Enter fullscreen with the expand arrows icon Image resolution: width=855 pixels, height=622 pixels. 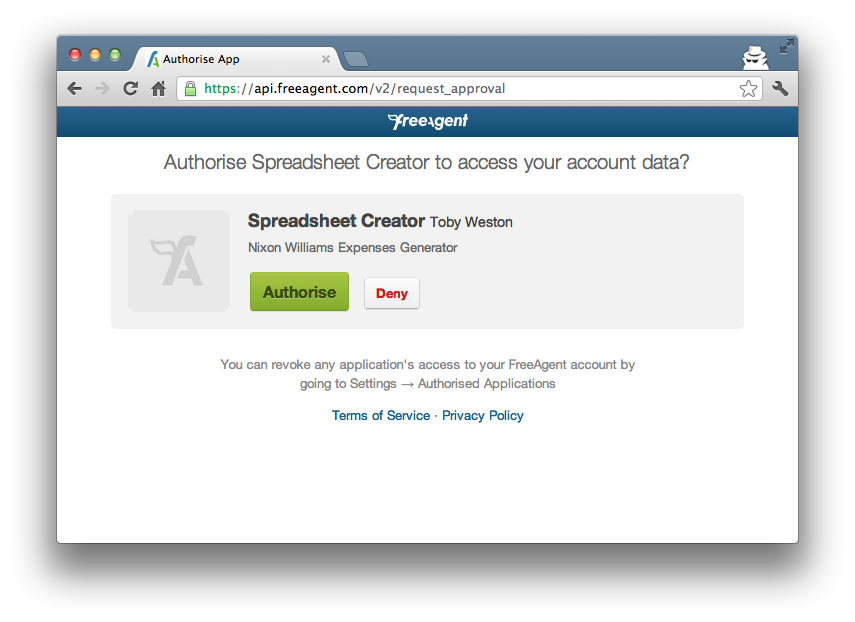(x=786, y=46)
